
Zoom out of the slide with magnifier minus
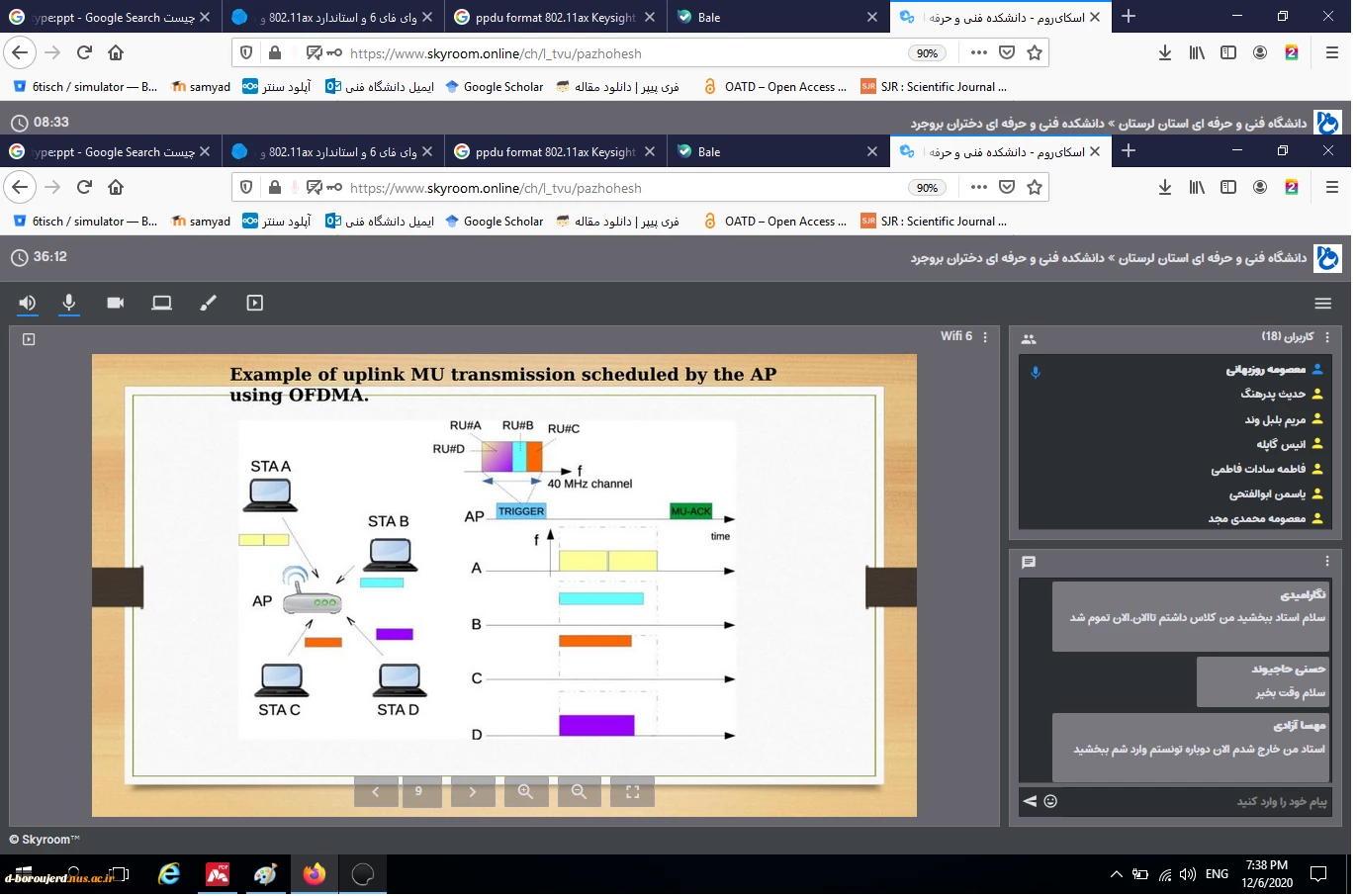click(x=580, y=792)
